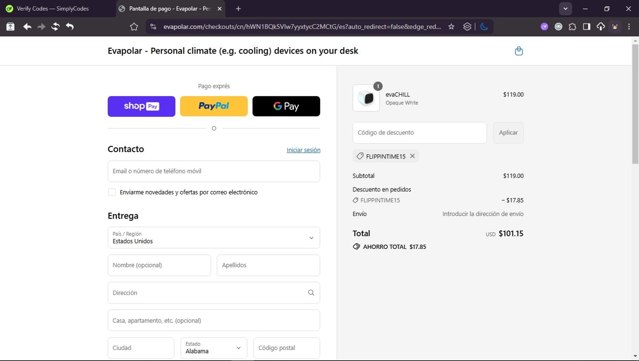Focus the Ciudad field
639x361 pixels.
(x=141, y=348)
